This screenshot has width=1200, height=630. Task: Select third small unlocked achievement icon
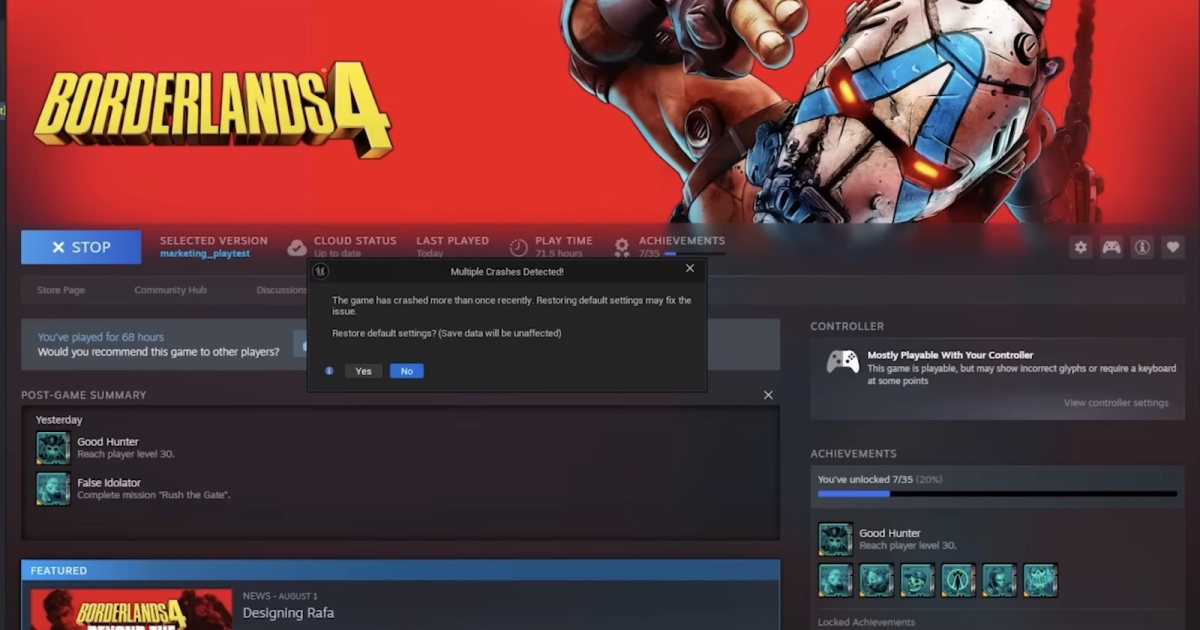[x=917, y=580]
